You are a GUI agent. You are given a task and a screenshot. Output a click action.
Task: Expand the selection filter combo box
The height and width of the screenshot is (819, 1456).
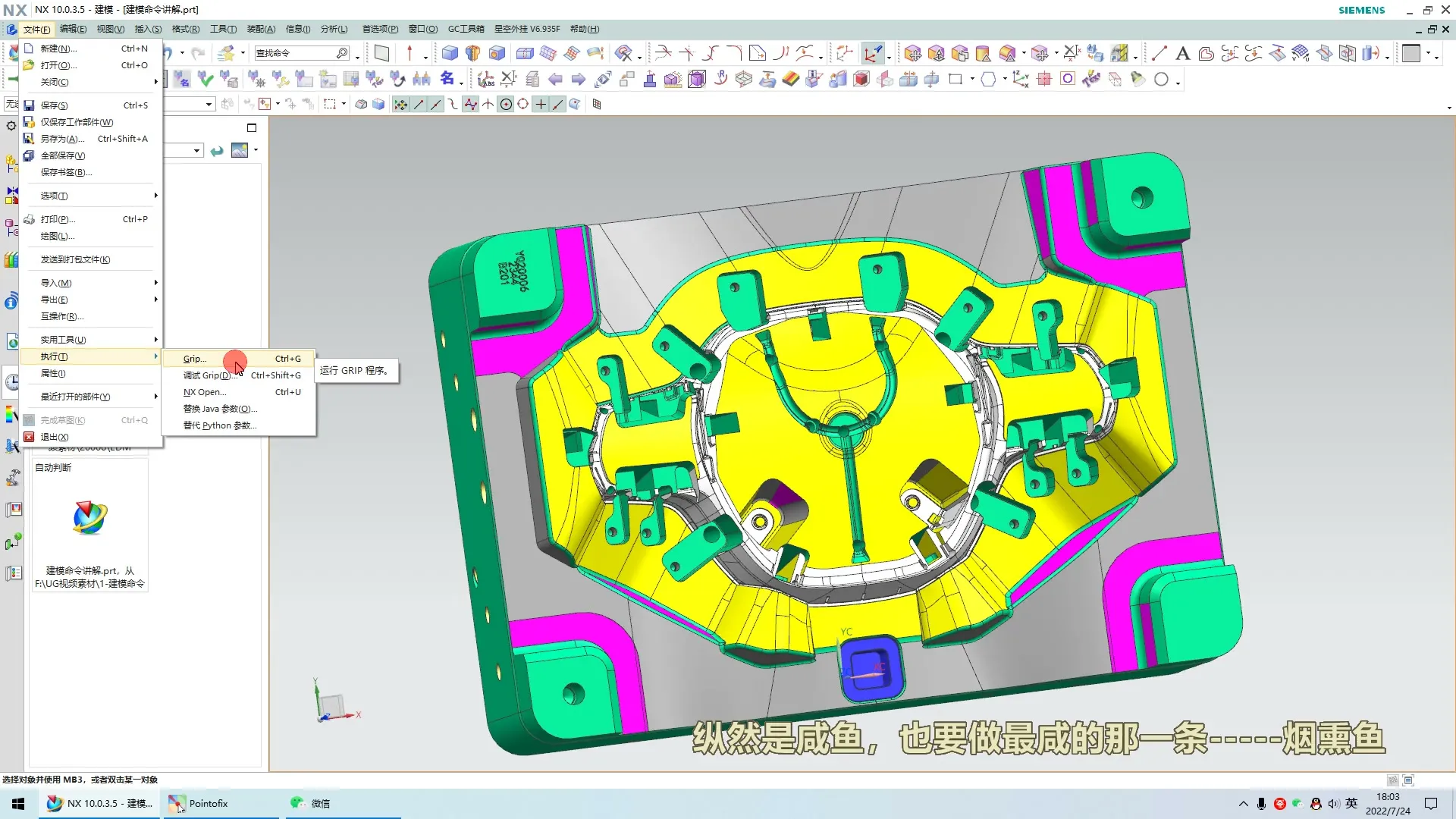(209, 105)
